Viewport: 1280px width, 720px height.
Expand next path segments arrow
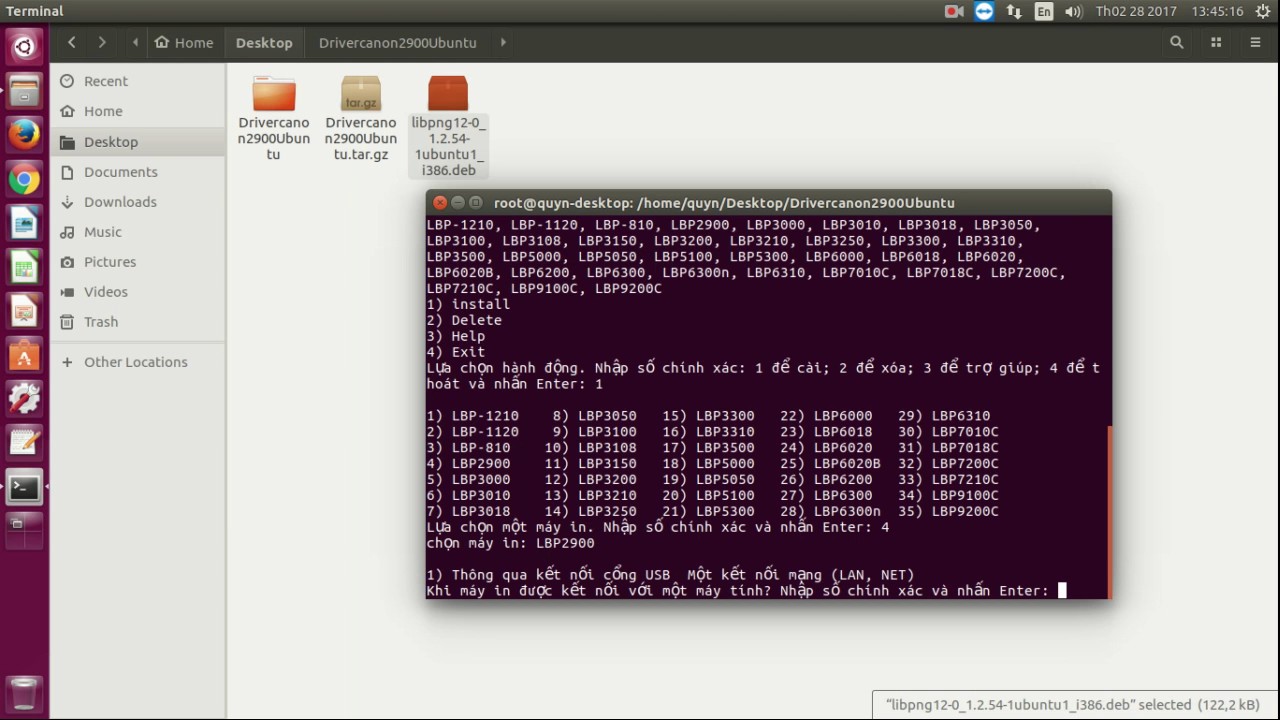point(503,42)
